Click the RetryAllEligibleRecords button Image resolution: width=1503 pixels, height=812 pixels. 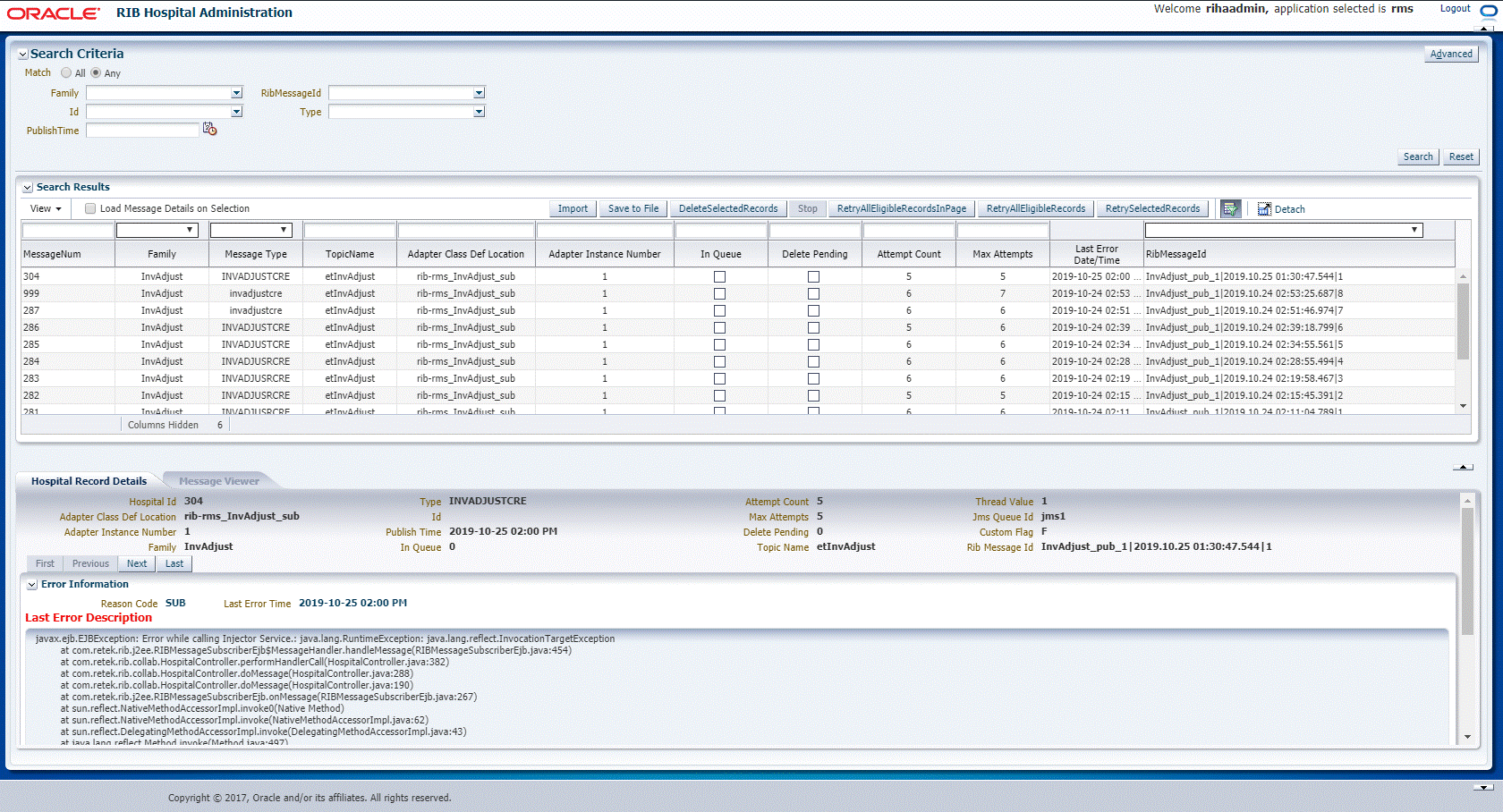[x=1036, y=208]
